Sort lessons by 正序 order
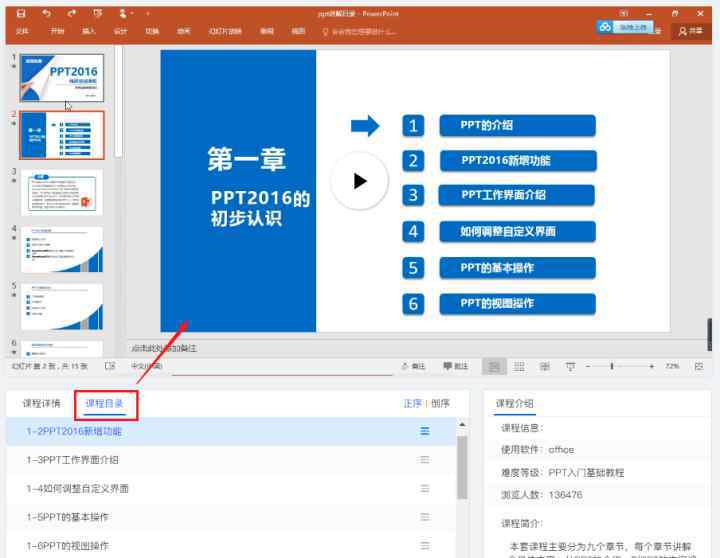 click(412, 403)
